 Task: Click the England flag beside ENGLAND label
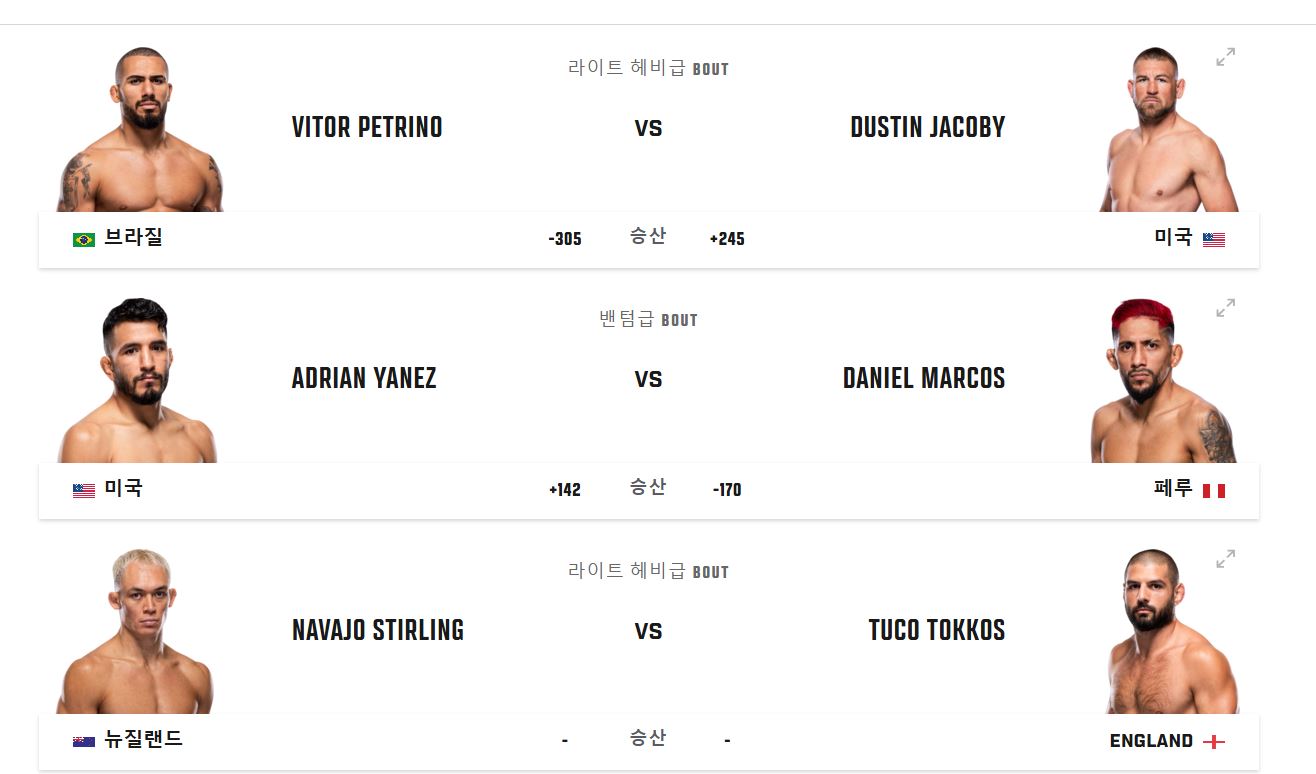(x=1214, y=740)
